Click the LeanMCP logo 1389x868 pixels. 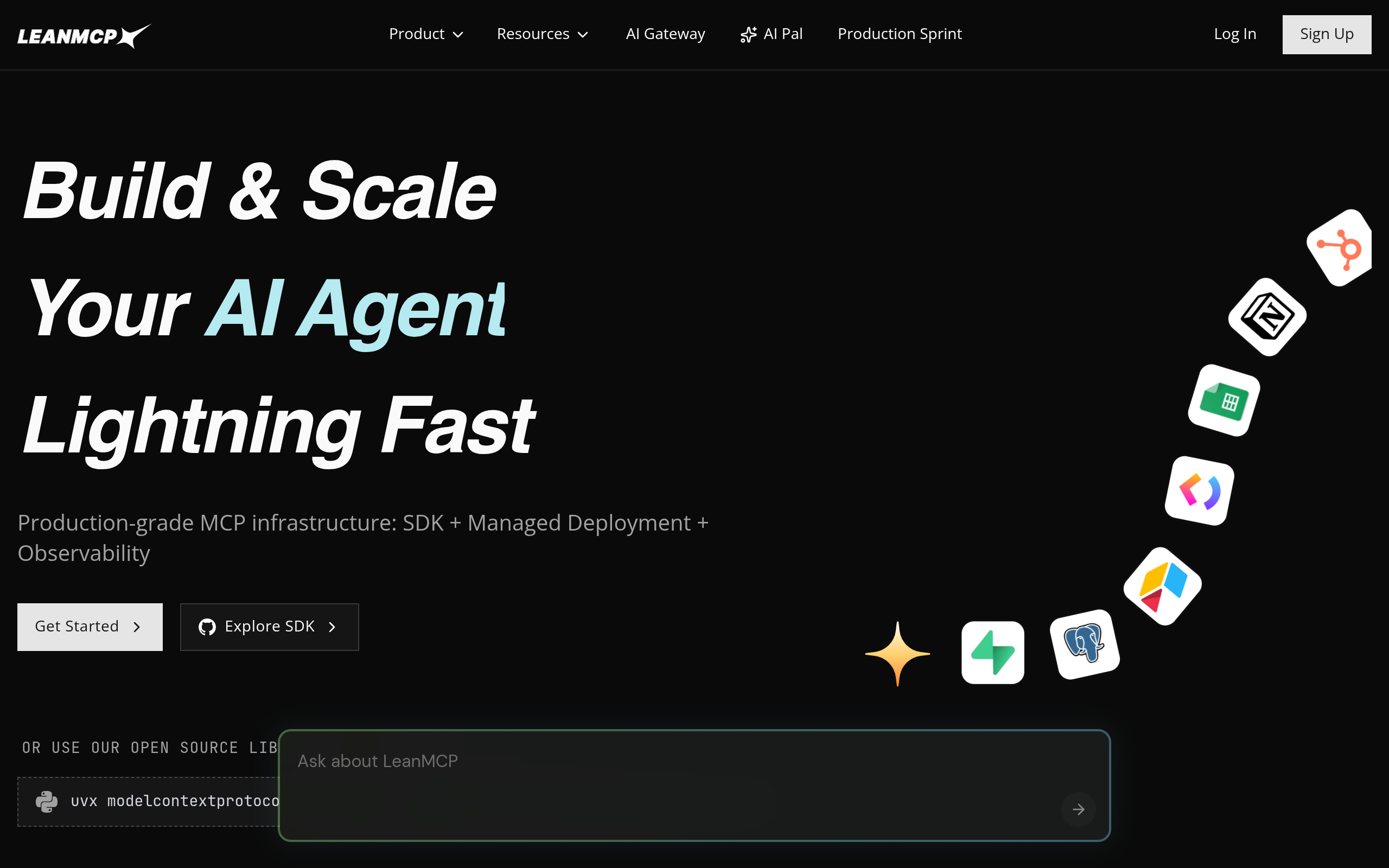point(84,36)
